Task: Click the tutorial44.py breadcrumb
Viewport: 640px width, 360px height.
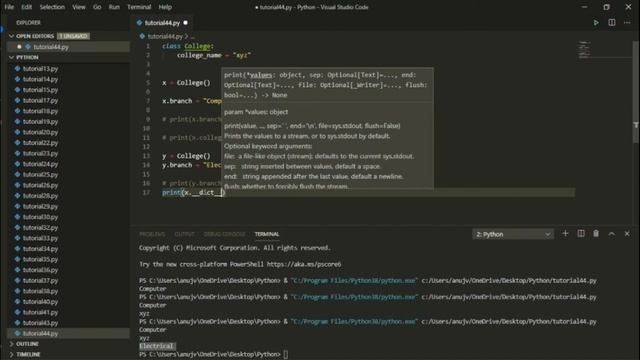Action: tap(165, 36)
